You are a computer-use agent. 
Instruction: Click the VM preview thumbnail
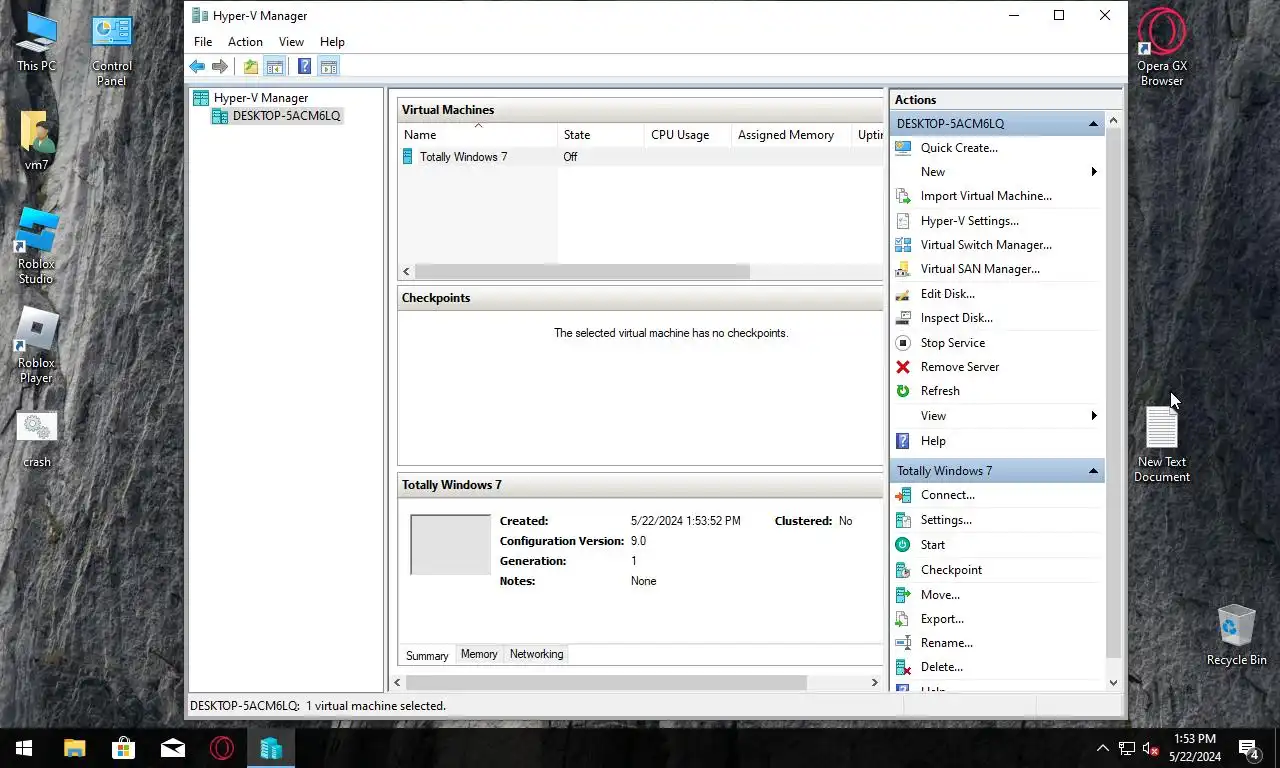pos(451,545)
